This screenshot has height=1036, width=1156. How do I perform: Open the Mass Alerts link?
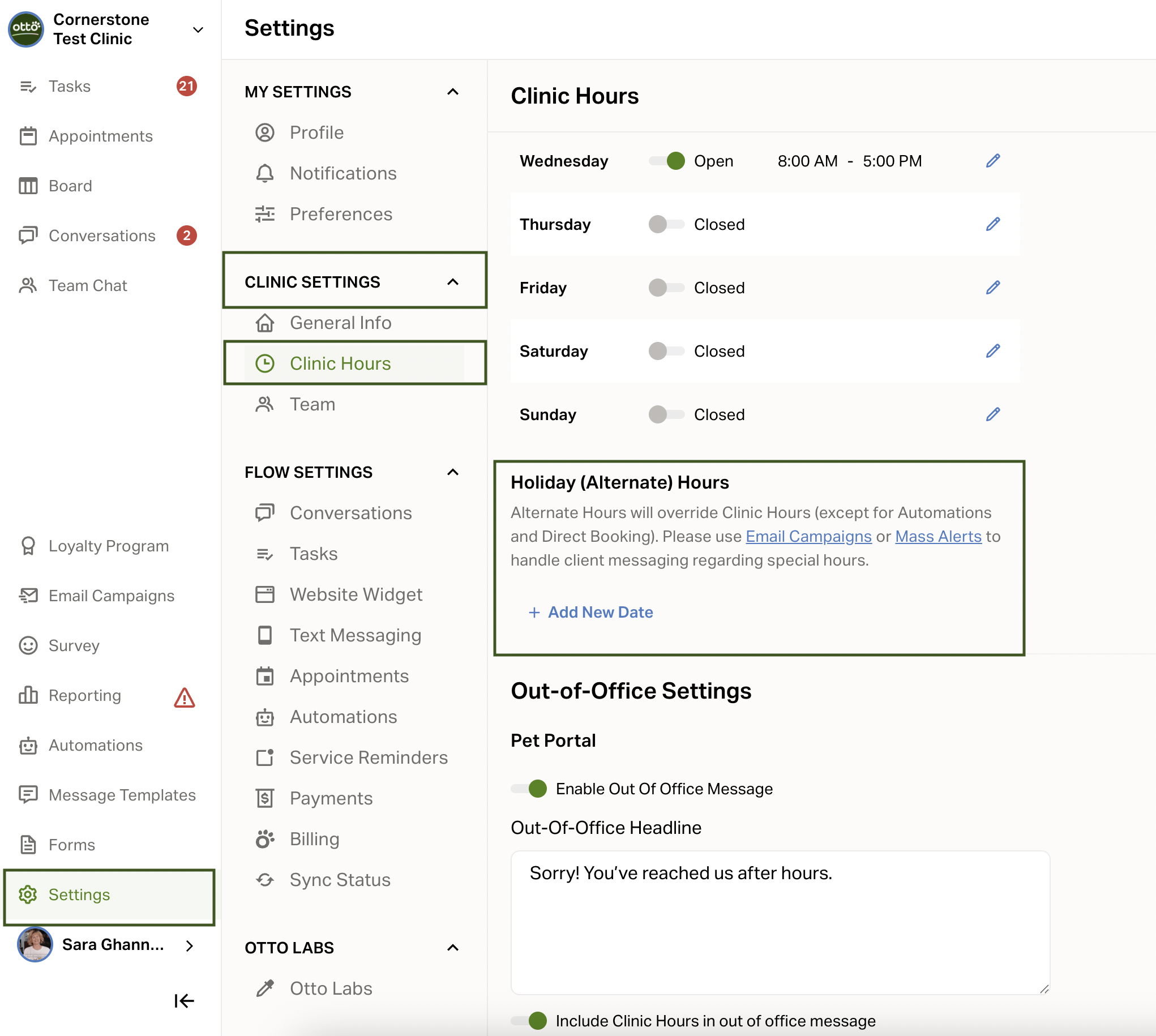click(937, 536)
